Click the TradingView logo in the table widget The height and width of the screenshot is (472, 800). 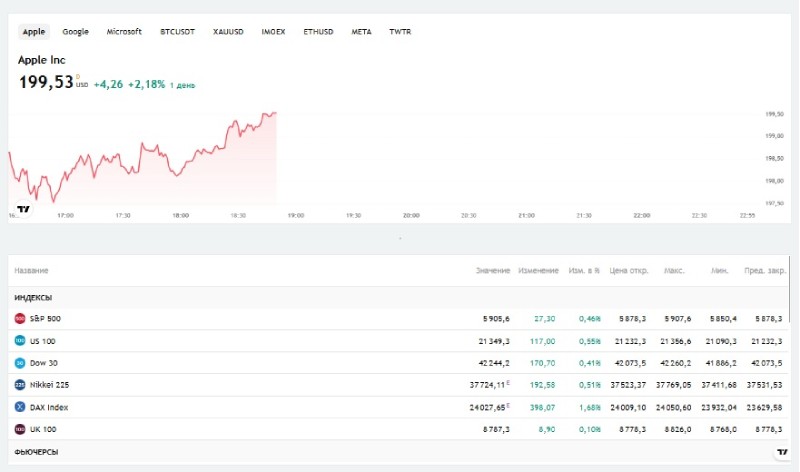click(782, 452)
